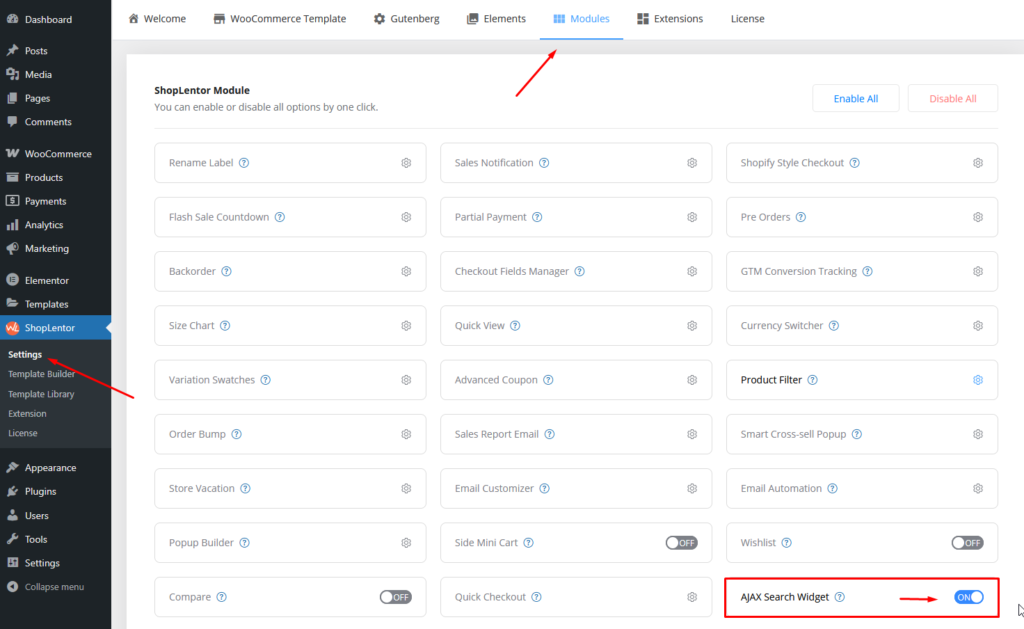The height and width of the screenshot is (629, 1024).
Task: Open WooCommerce menu in sidebar
Action: [x=56, y=153]
